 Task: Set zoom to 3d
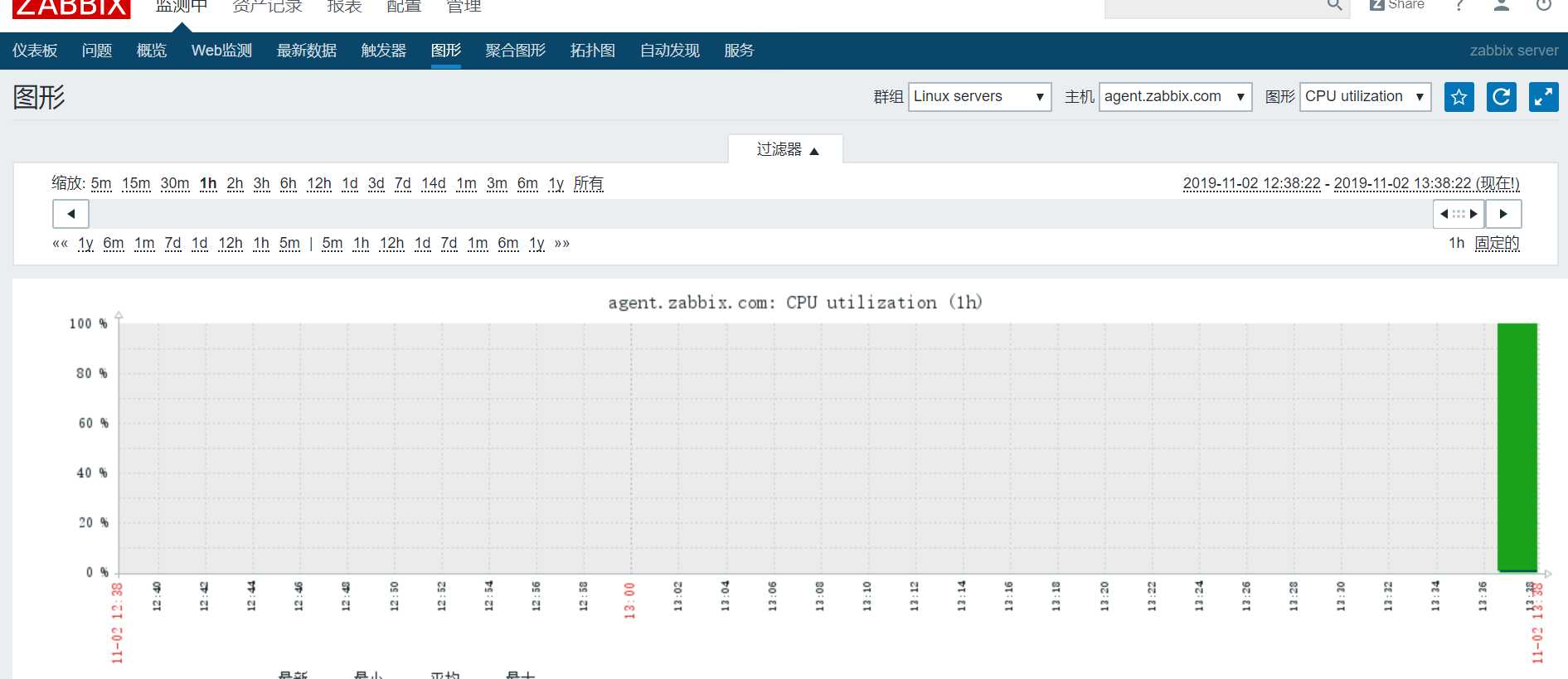[376, 184]
